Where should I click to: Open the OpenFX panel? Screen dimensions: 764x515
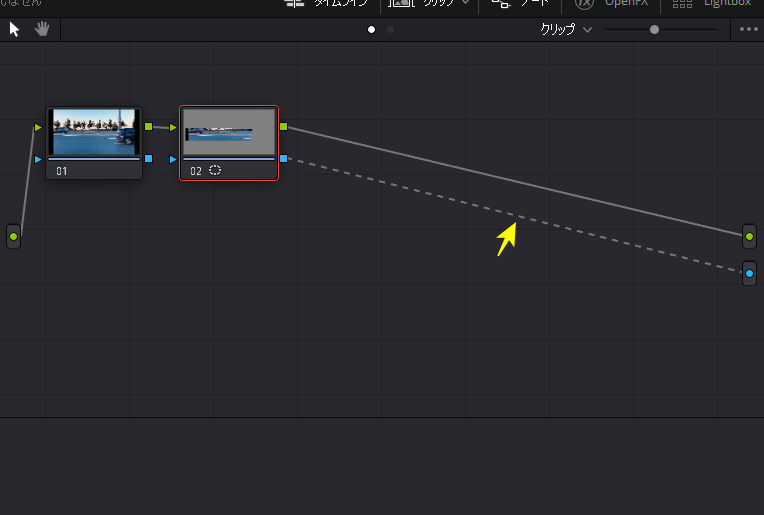tap(611, 3)
